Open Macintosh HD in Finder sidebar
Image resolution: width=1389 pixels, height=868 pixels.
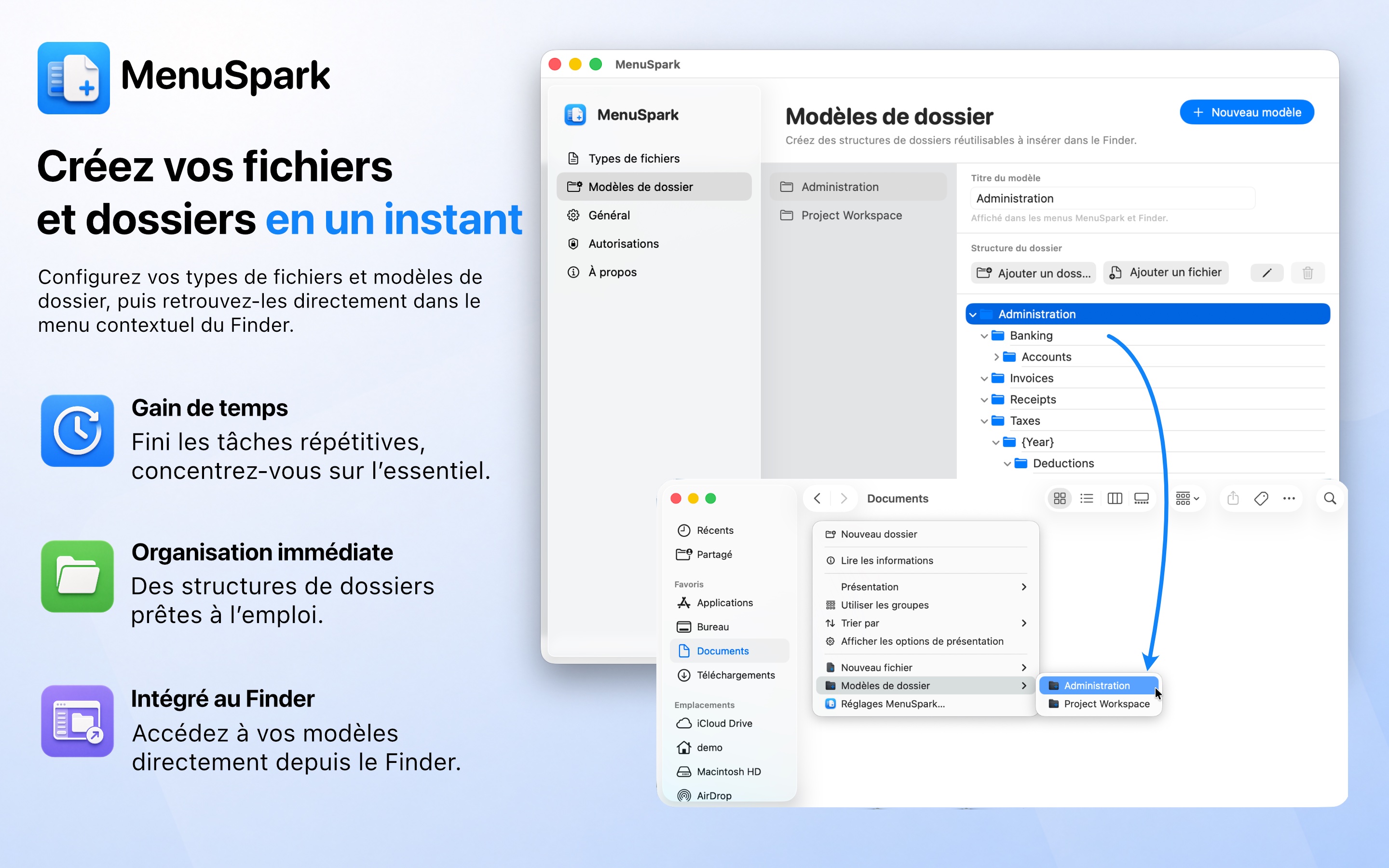[730, 772]
